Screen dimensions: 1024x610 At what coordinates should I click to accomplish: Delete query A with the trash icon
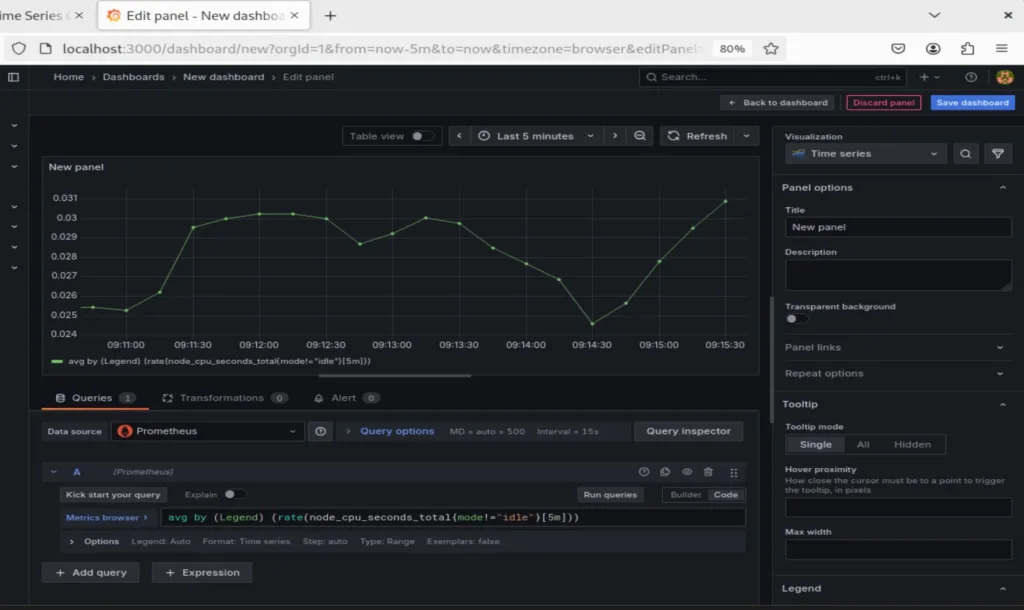point(709,472)
